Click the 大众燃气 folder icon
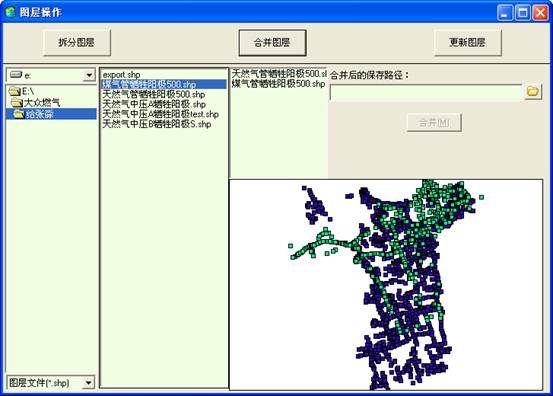553x396 pixels. click(x=16, y=103)
